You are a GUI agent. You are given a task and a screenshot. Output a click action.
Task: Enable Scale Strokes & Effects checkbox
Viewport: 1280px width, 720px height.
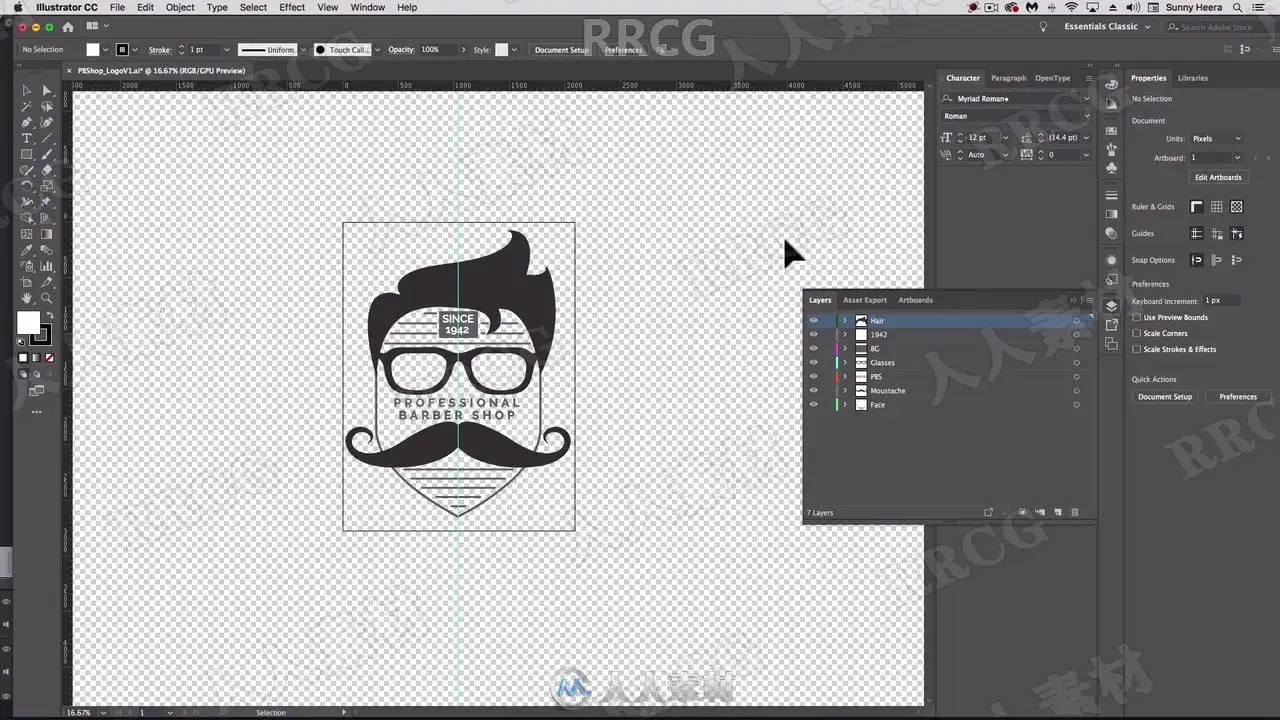click(x=1136, y=349)
